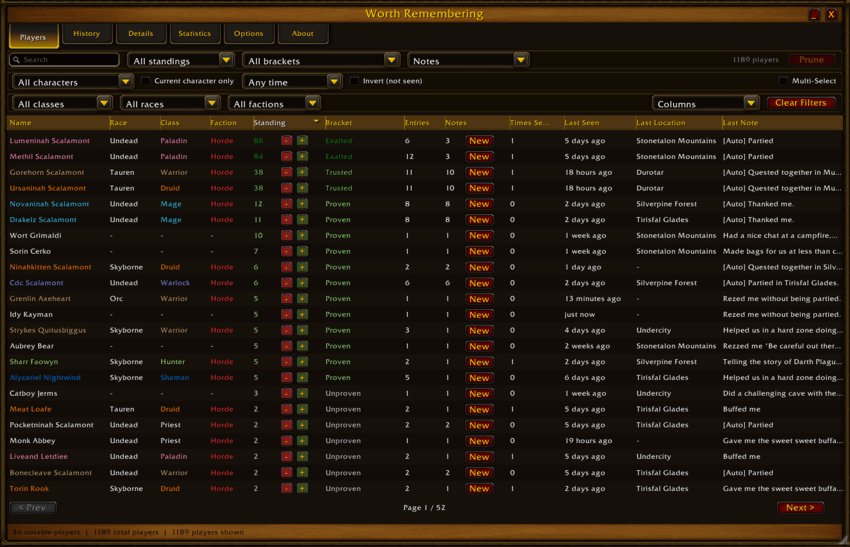Screen dimensions: 850x547
Task: Click plus icon on Torin Rook row
Action: 302,488
